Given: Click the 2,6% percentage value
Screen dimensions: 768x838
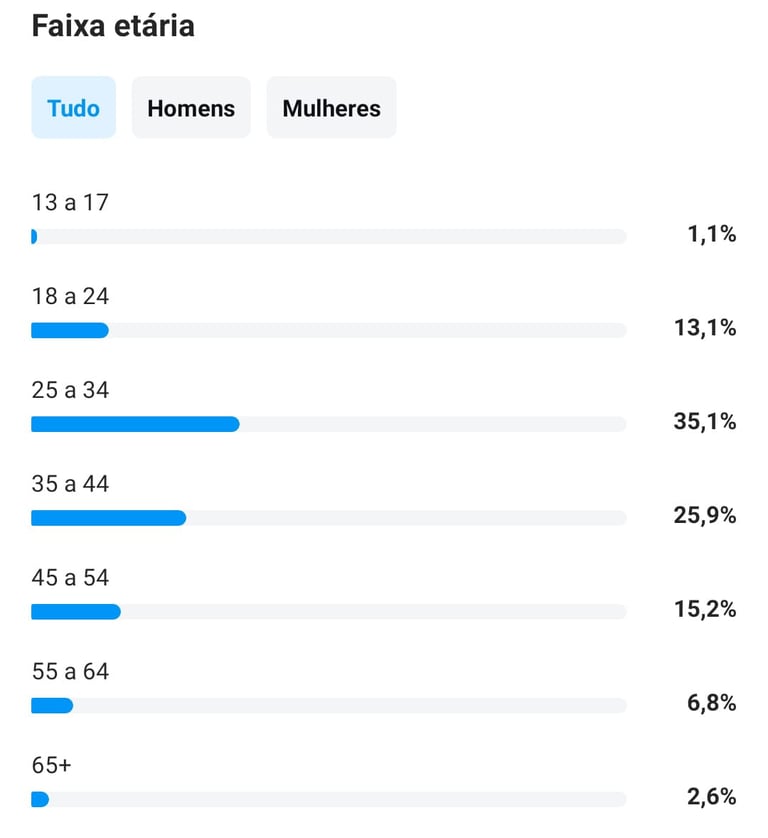Looking at the screenshot, I should (x=711, y=796).
